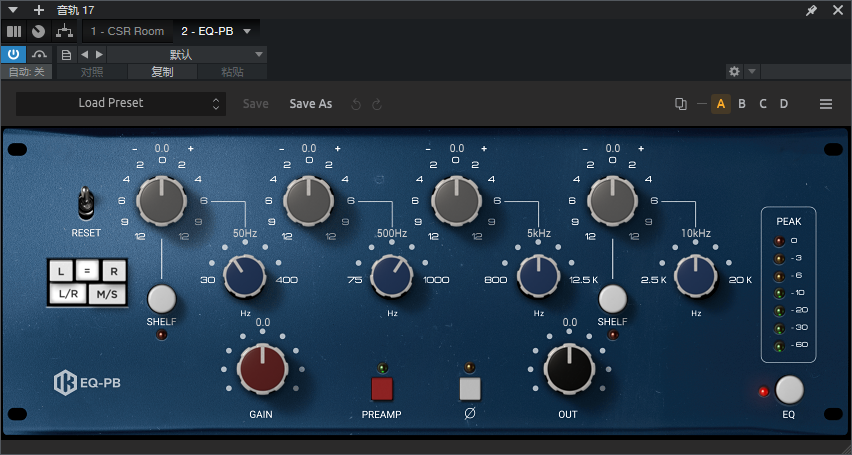
Task: Choose L/R processing mode
Action: (x=68, y=294)
